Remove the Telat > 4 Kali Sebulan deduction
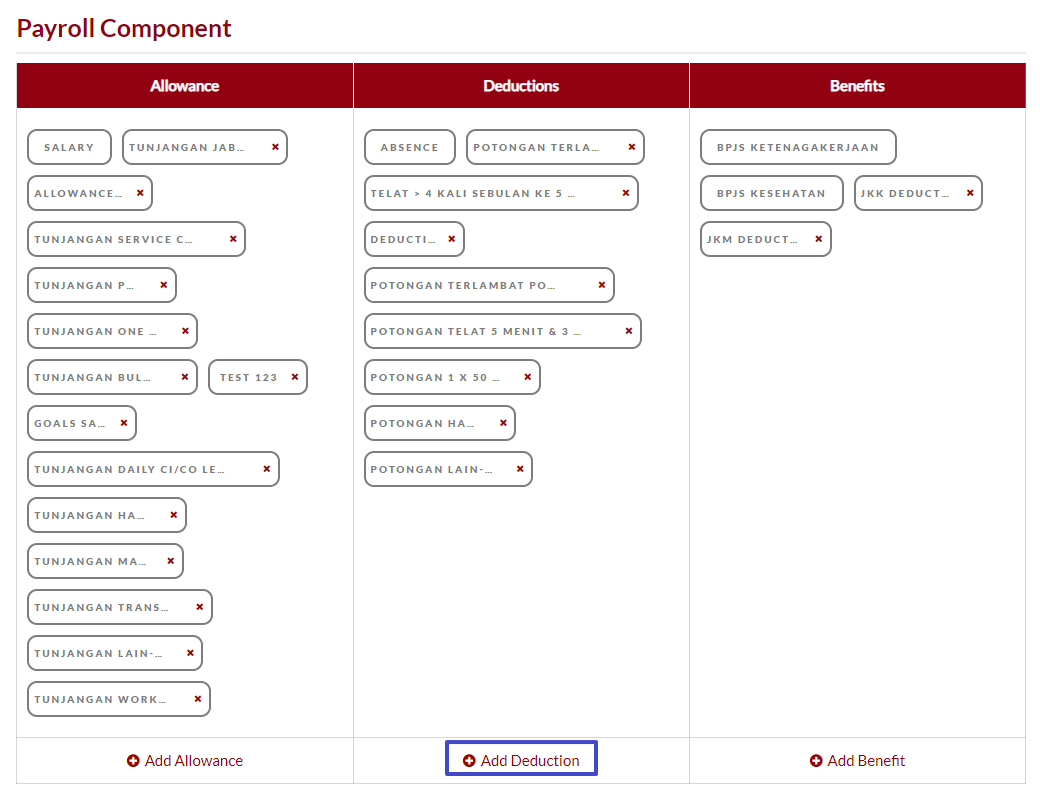Viewport: 1040px width, 793px height. click(x=626, y=193)
